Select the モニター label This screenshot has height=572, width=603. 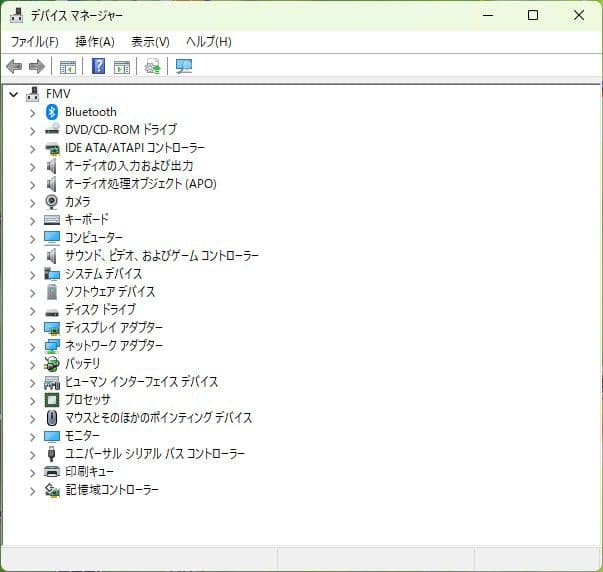tap(82, 435)
